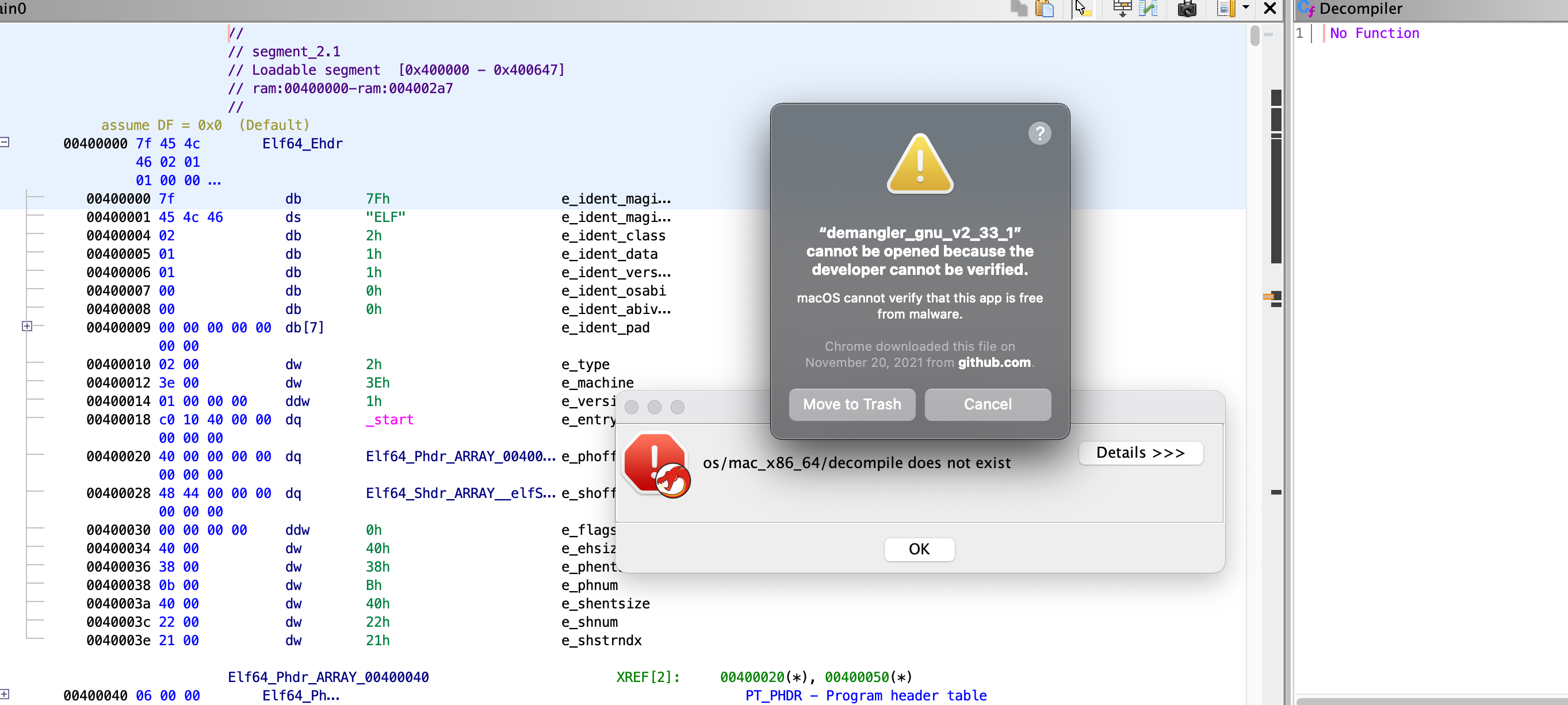Screen dimensions: 1568x705
Task: Click the paste icon in the toolbar
Action: (x=1045, y=9)
